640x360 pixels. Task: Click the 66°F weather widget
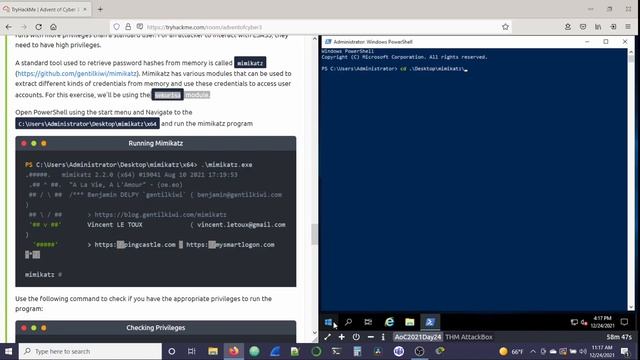tap(511, 351)
